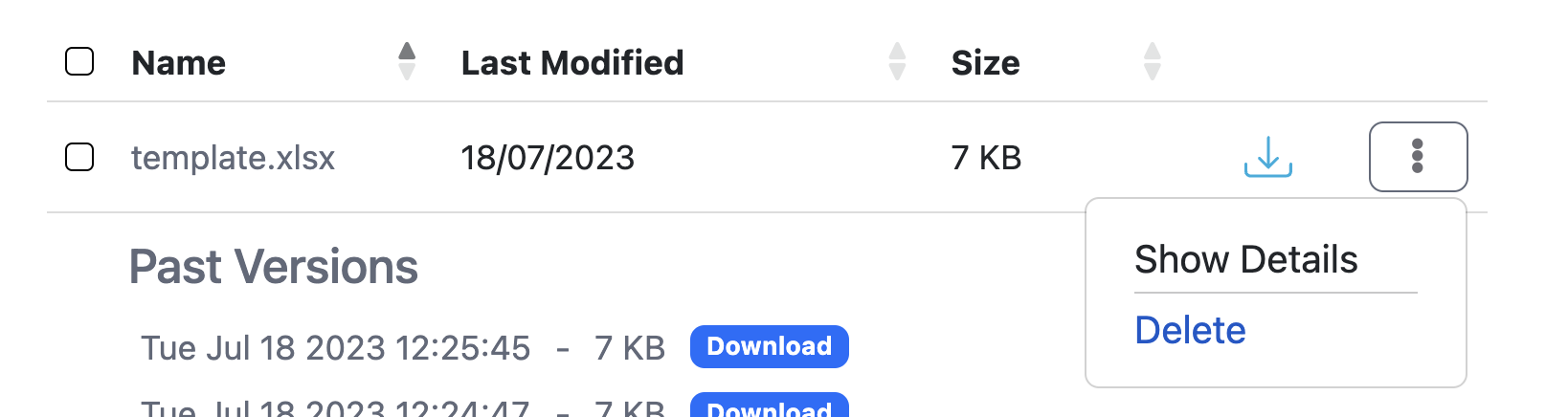Click the 18/07/2023 modified date cell

(x=548, y=157)
